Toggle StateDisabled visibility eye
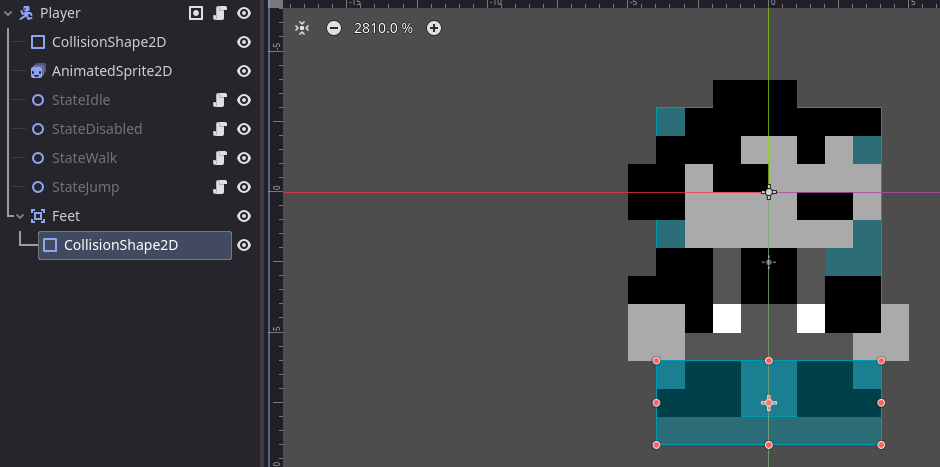Viewport: 940px width, 467px height. tap(244, 129)
